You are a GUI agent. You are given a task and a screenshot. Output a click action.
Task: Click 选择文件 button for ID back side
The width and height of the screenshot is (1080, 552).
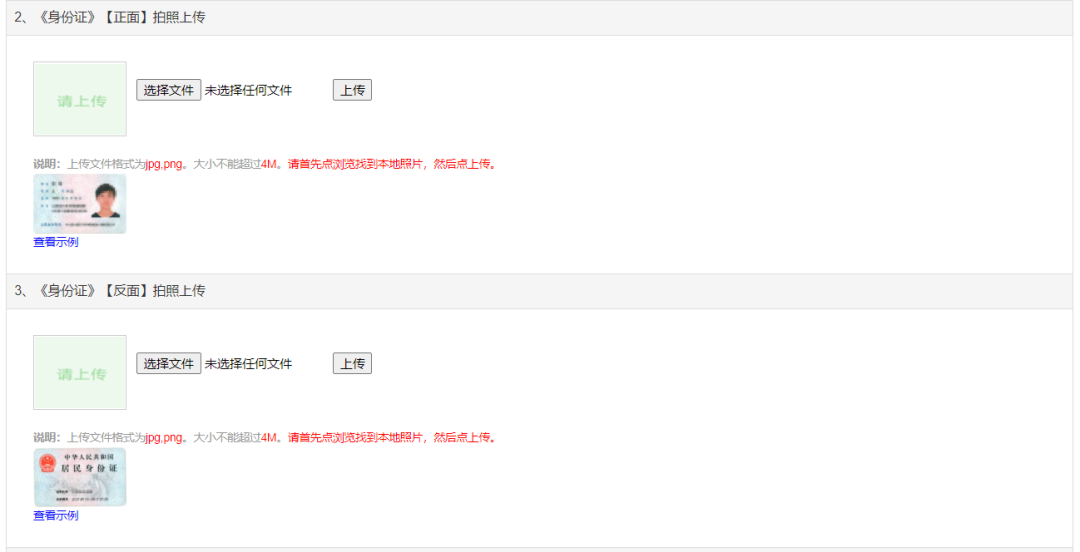click(169, 364)
